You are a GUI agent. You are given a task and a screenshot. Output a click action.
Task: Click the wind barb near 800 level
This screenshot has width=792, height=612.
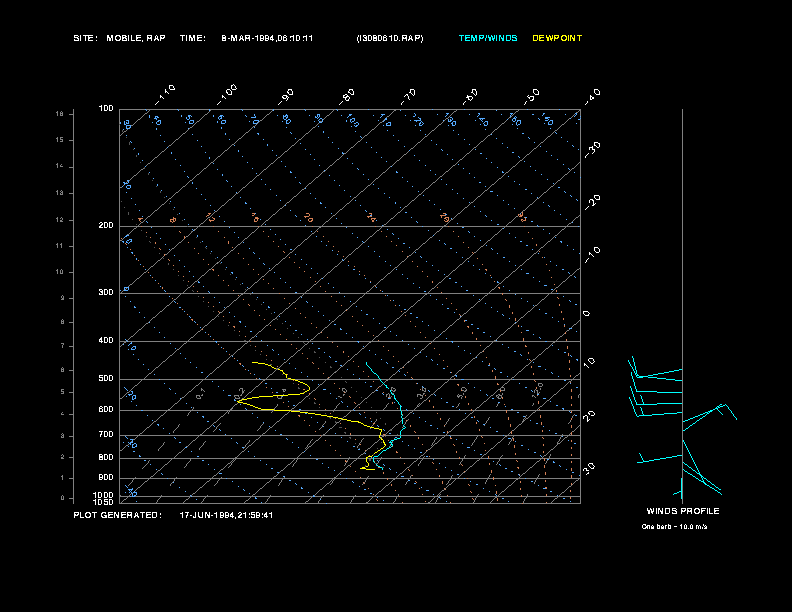tap(660, 458)
